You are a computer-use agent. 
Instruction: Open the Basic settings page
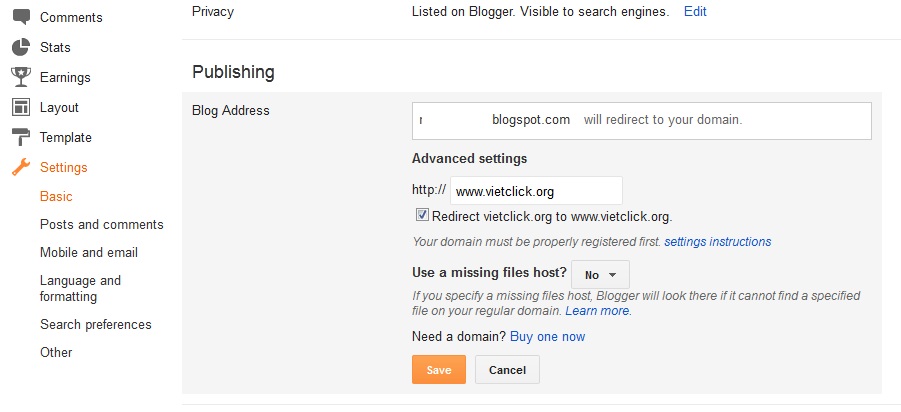pos(56,197)
